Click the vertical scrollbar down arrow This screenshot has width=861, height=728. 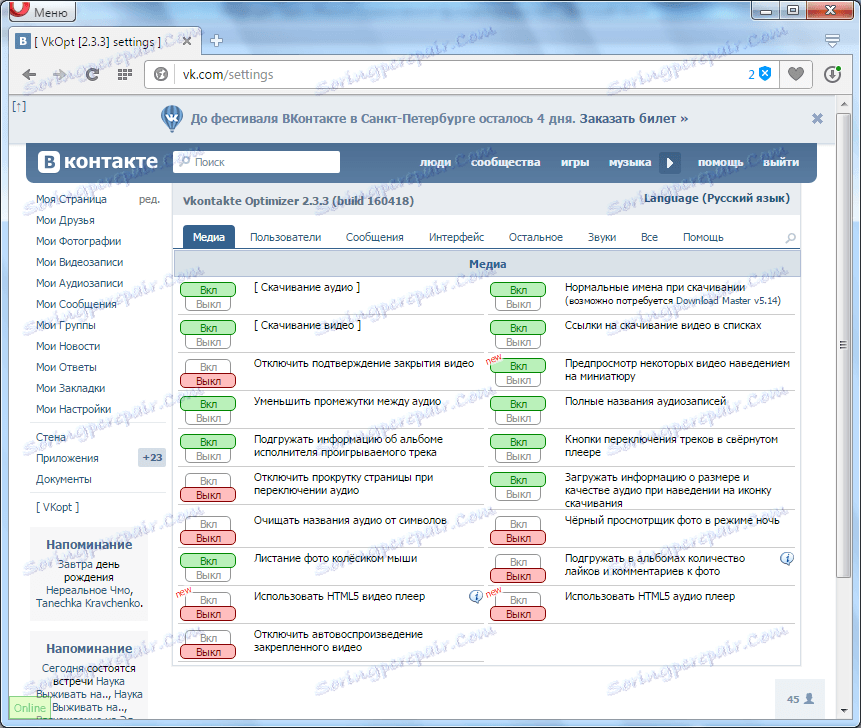click(x=844, y=712)
